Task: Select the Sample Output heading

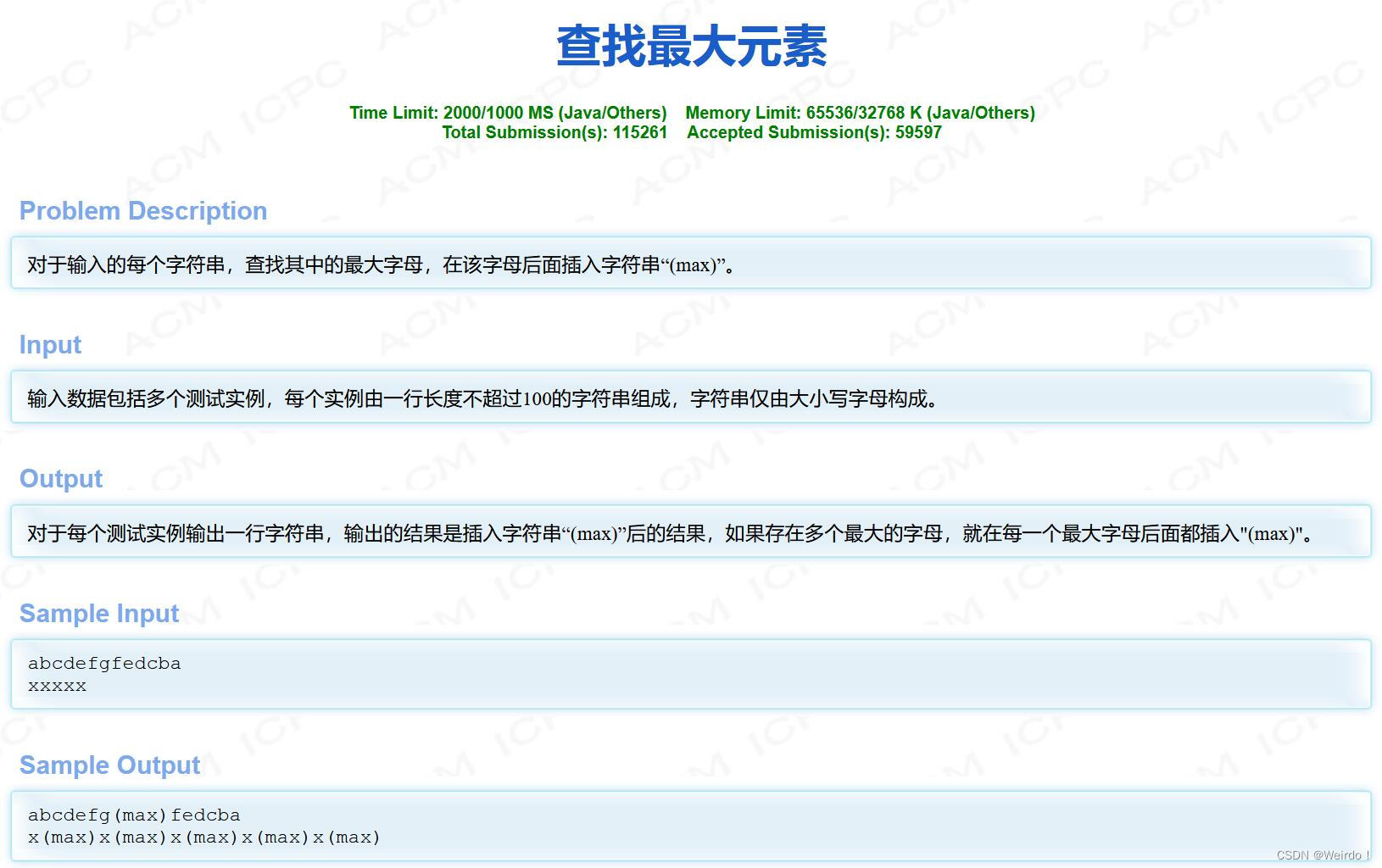Action: (110, 765)
